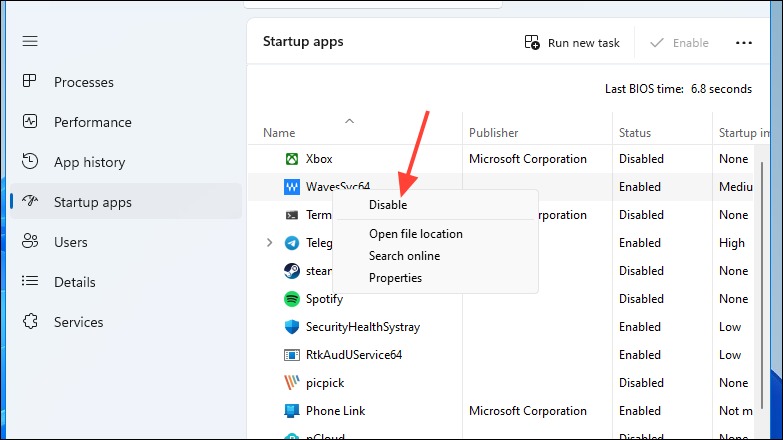Select the RtkAudUService64 row name

(x=354, y=355)
